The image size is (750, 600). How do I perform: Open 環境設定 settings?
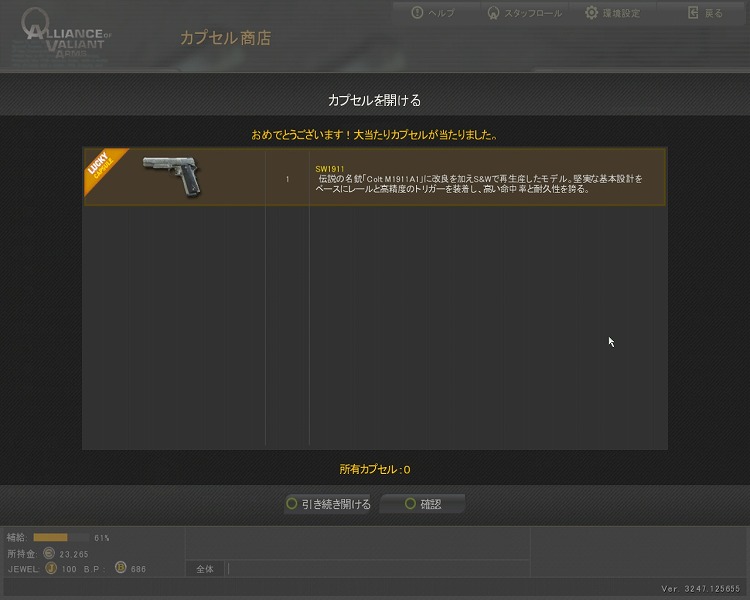[621, 13]
